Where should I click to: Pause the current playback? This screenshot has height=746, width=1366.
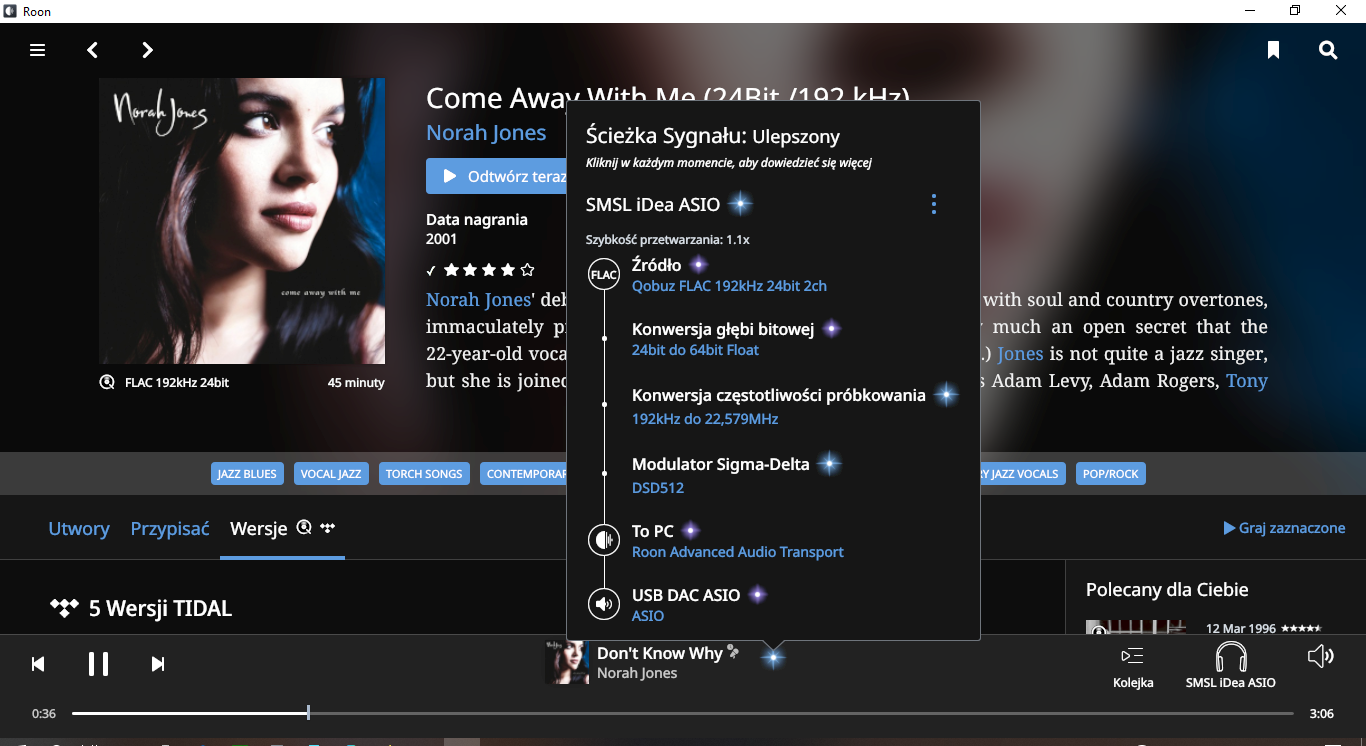pos(98,664)
